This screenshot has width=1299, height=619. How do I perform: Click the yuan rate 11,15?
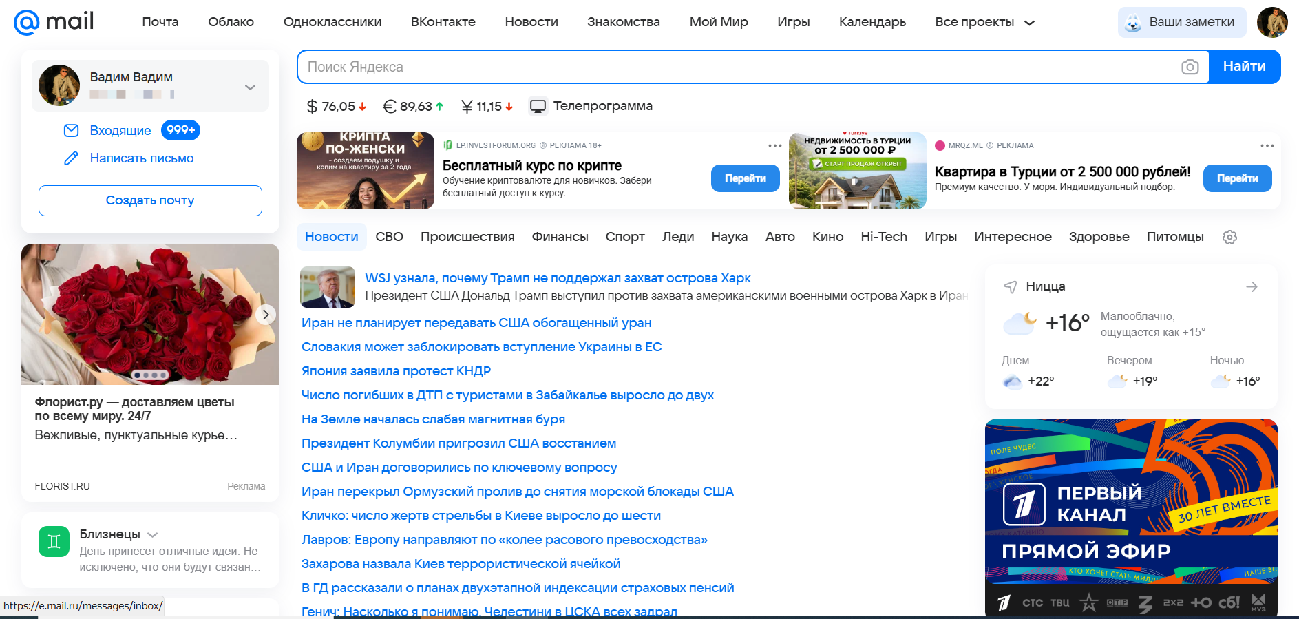pos(487,106)
